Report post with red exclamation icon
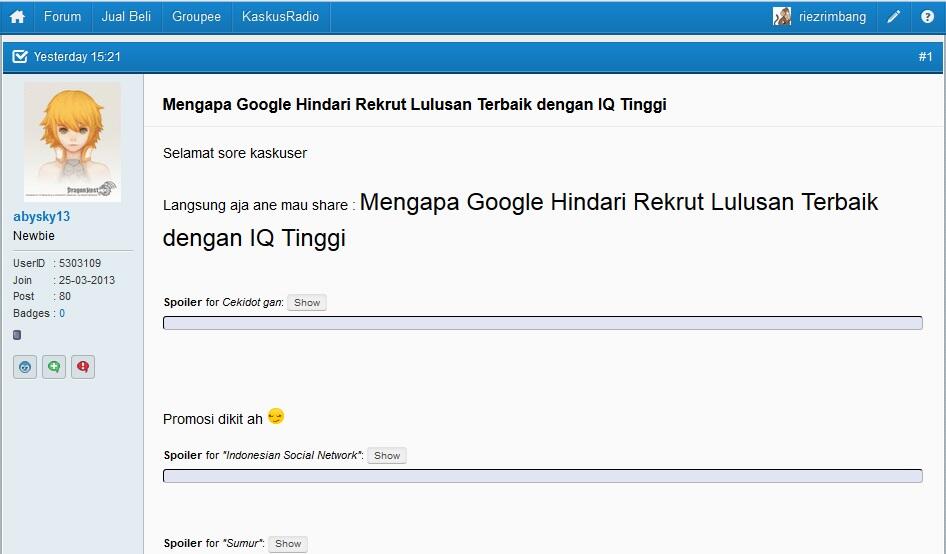This screenshot has height=554, width=946. point(83,367)
